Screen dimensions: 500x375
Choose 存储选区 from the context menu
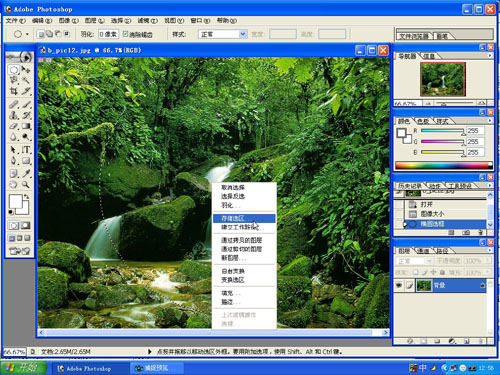tap(244, 218)
